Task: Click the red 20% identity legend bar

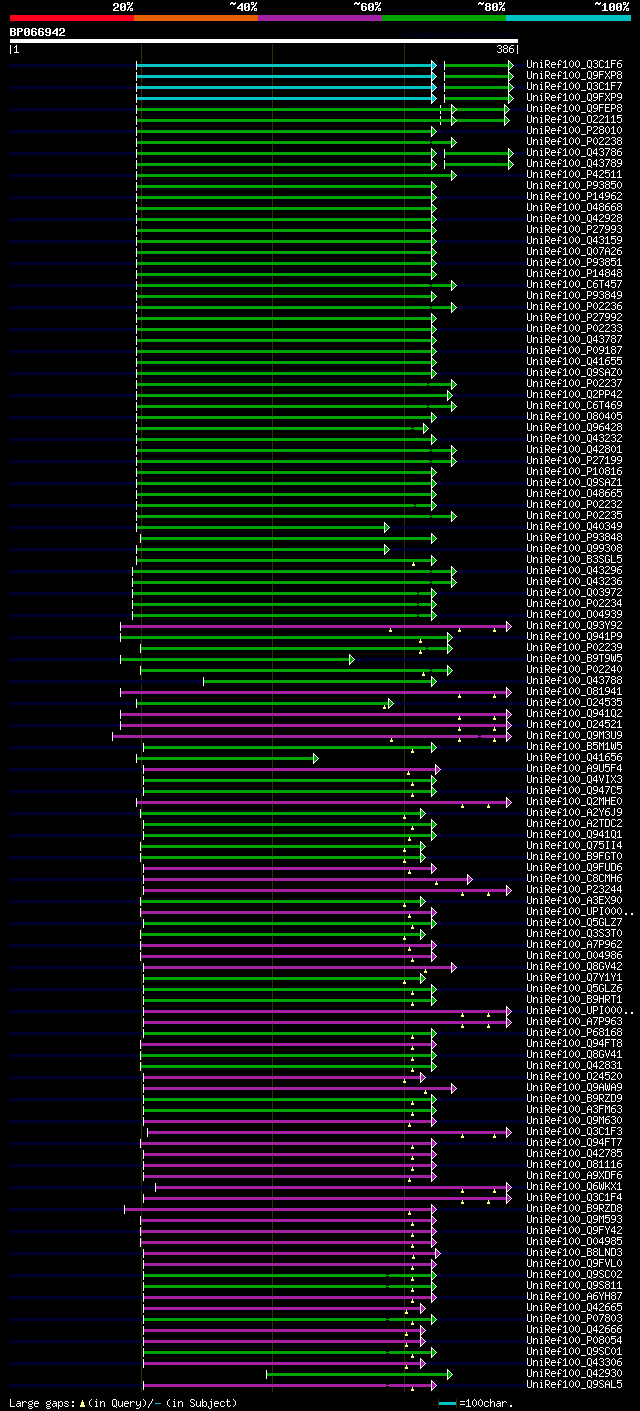Action: [x=72, y=18]
